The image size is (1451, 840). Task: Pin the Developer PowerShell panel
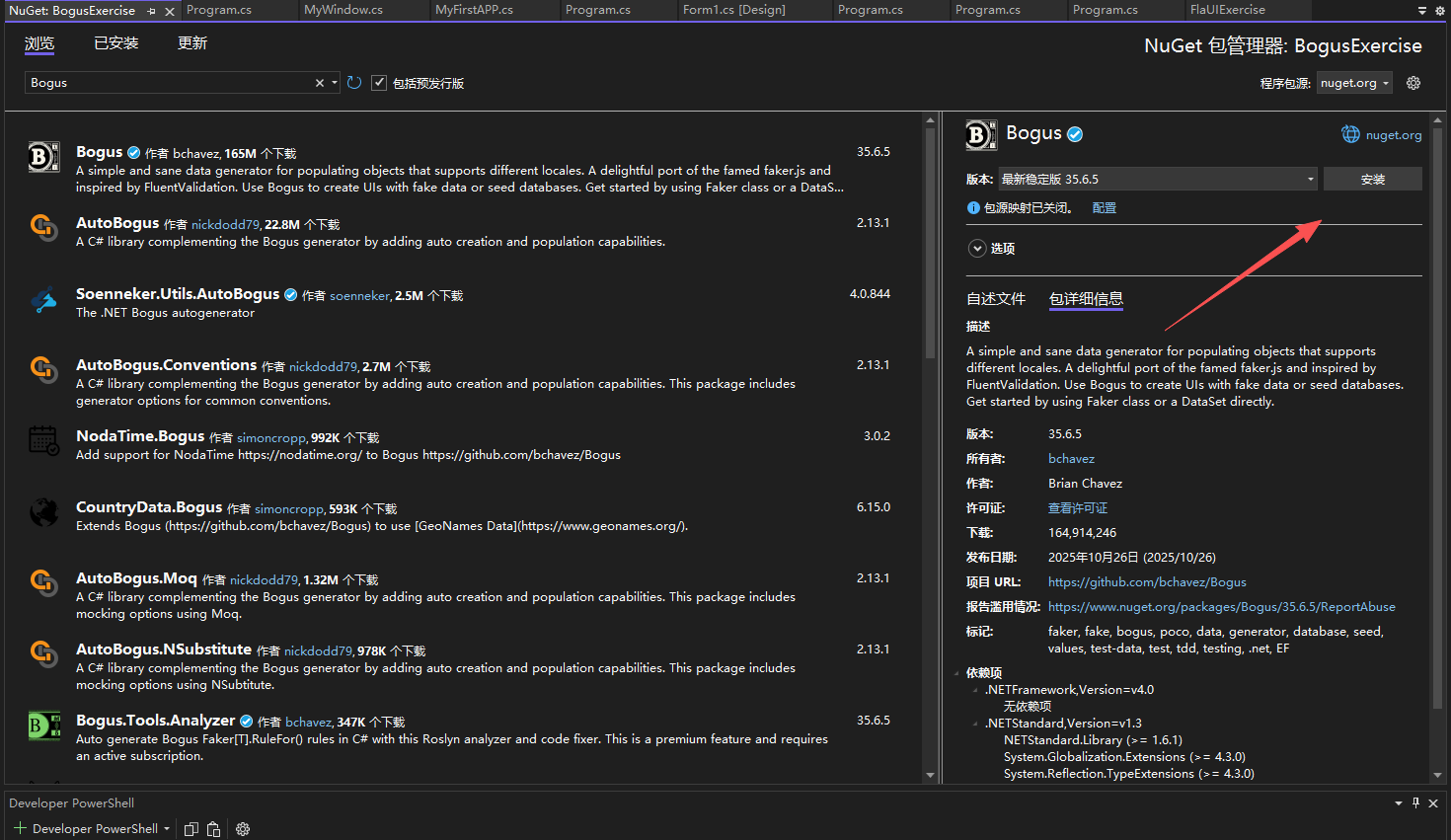(1415, 802)
